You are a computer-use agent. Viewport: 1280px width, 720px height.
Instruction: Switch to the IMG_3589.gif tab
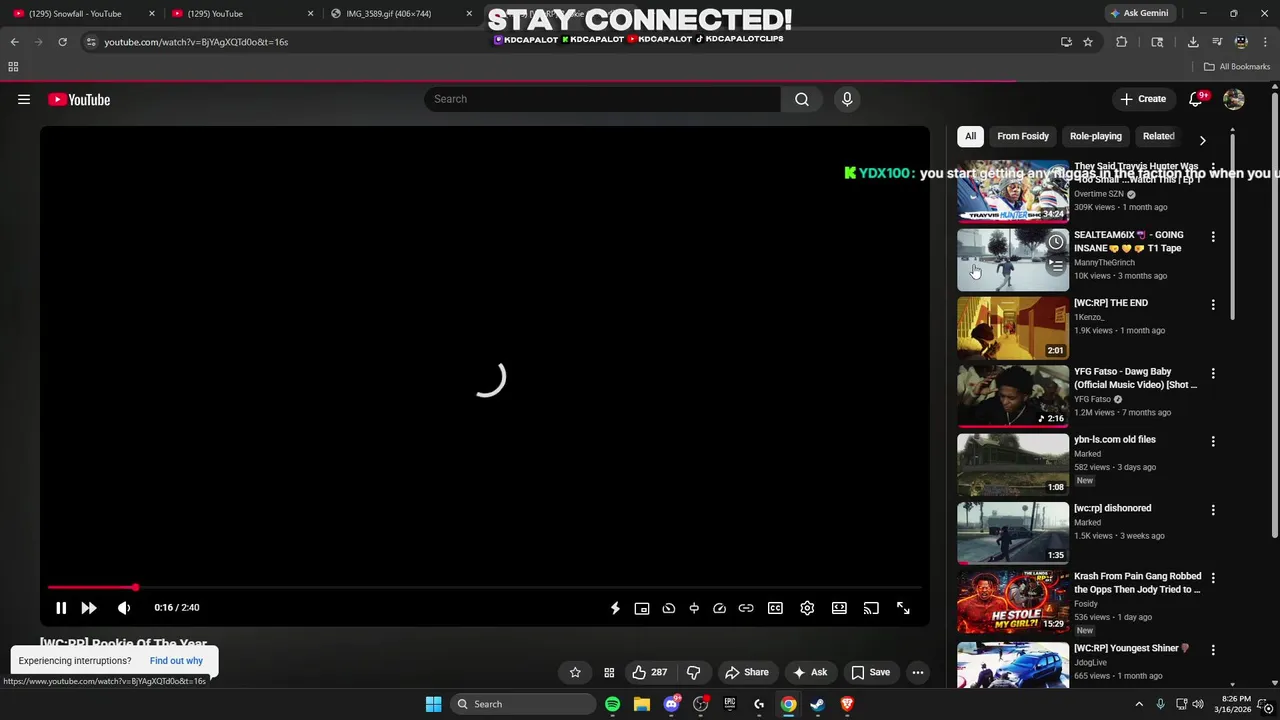[402, 14]
